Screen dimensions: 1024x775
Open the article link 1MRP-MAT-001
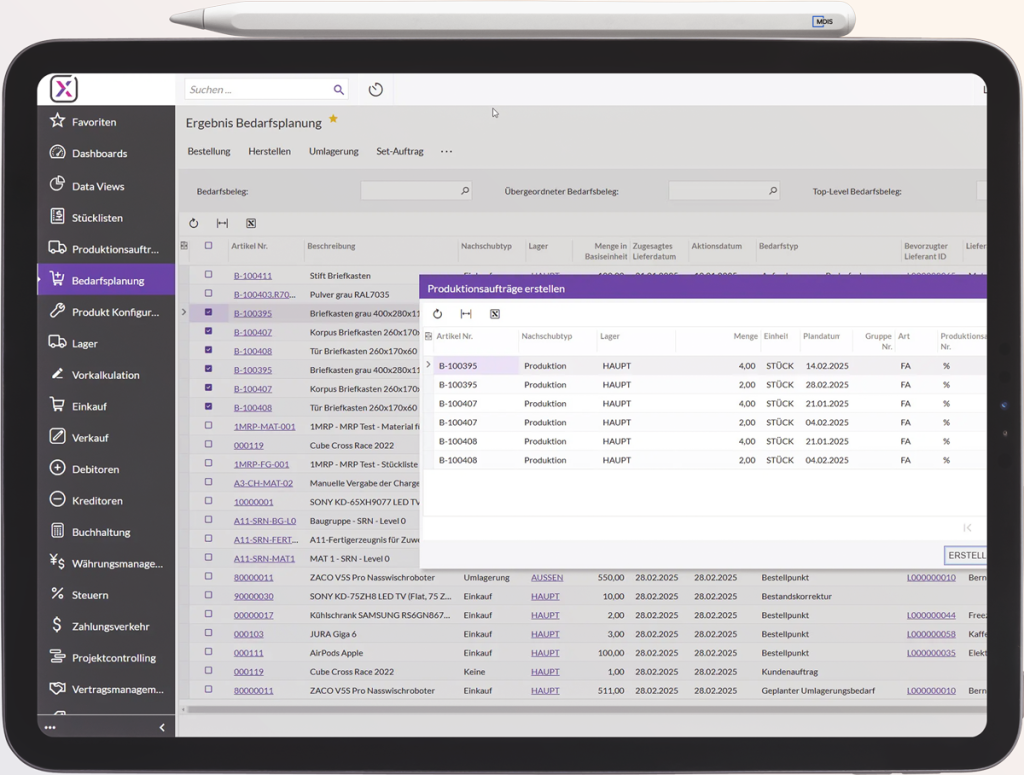pyautogui.click(x=264, y=426)
